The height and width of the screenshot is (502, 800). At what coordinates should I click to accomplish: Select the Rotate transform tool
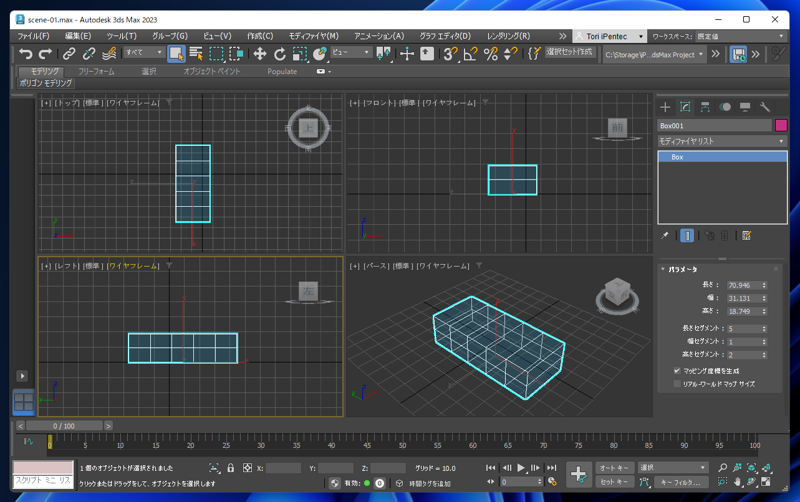coord(279,54)
